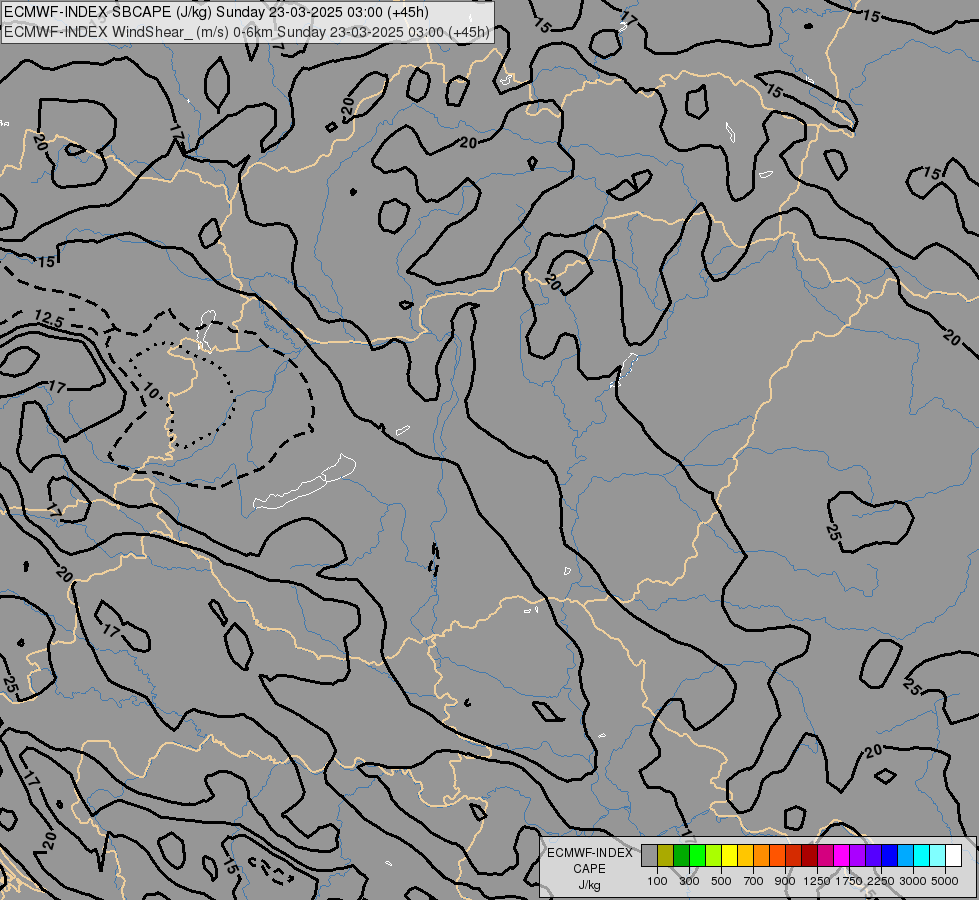Click the legend value 3000
Screen dimensions: 979x900
point(913,881)
